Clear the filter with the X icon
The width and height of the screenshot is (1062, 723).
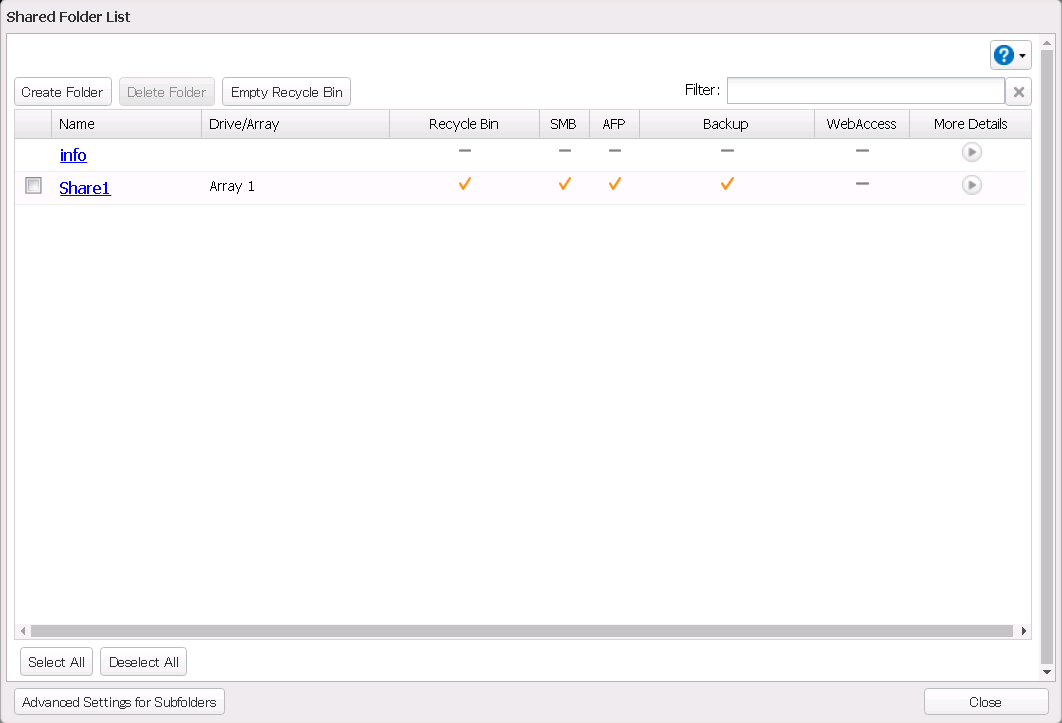tap(1018, 92)
